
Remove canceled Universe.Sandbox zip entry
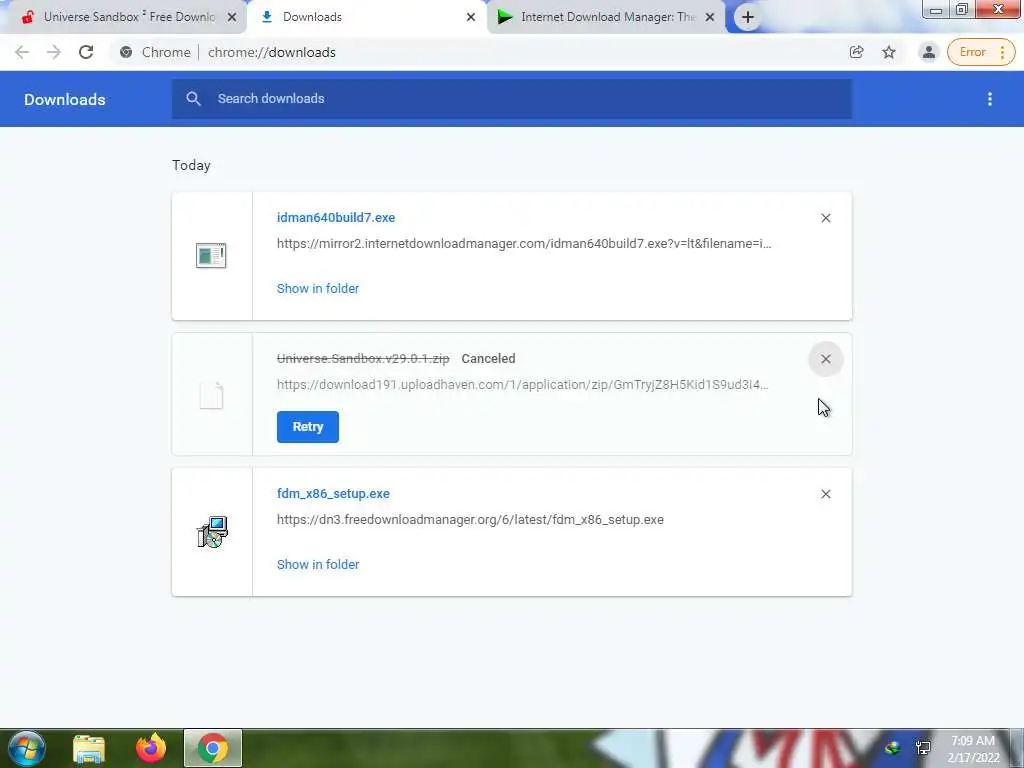[x=825, y=359]
